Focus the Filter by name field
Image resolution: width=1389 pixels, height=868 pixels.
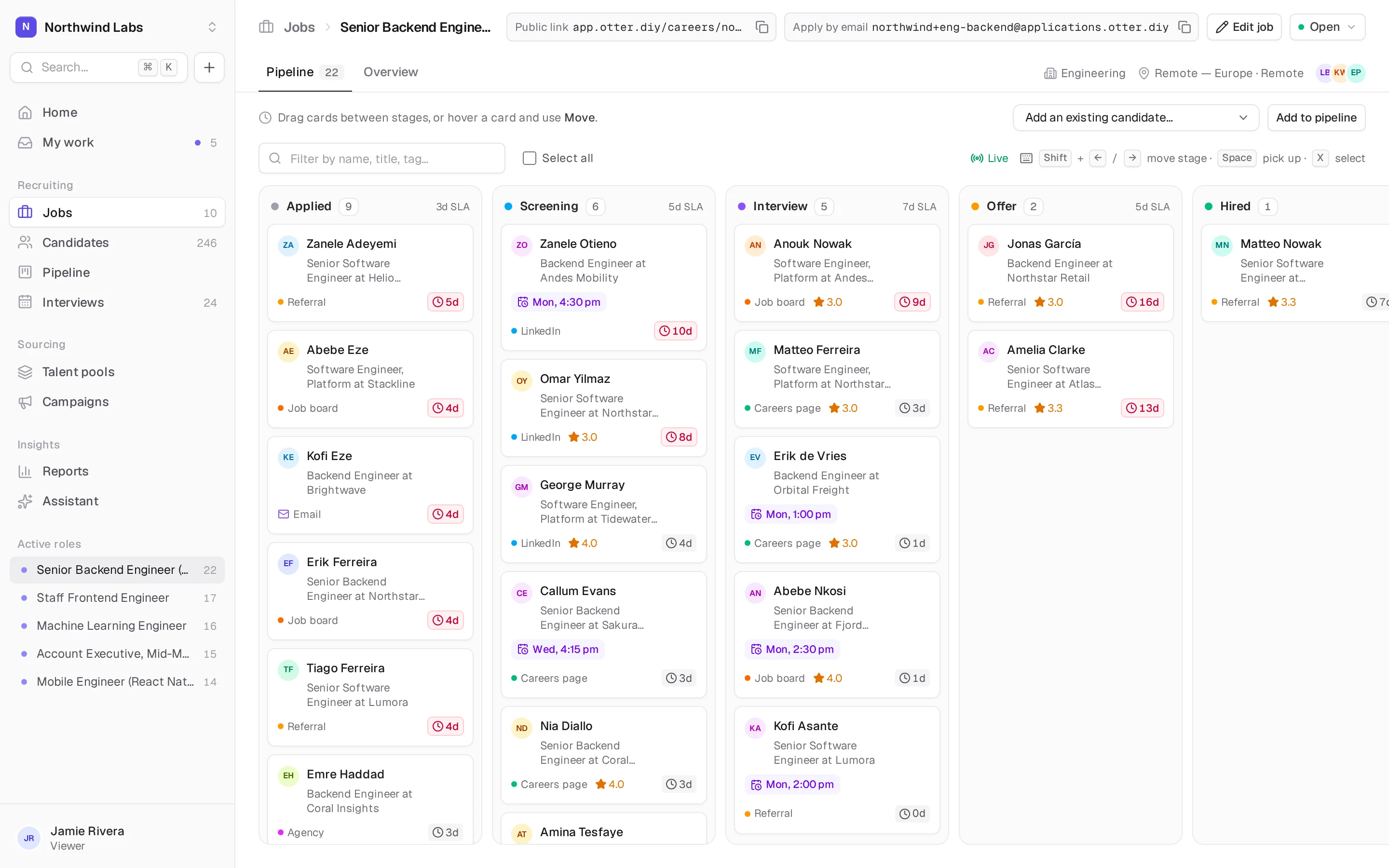[381, 159]
